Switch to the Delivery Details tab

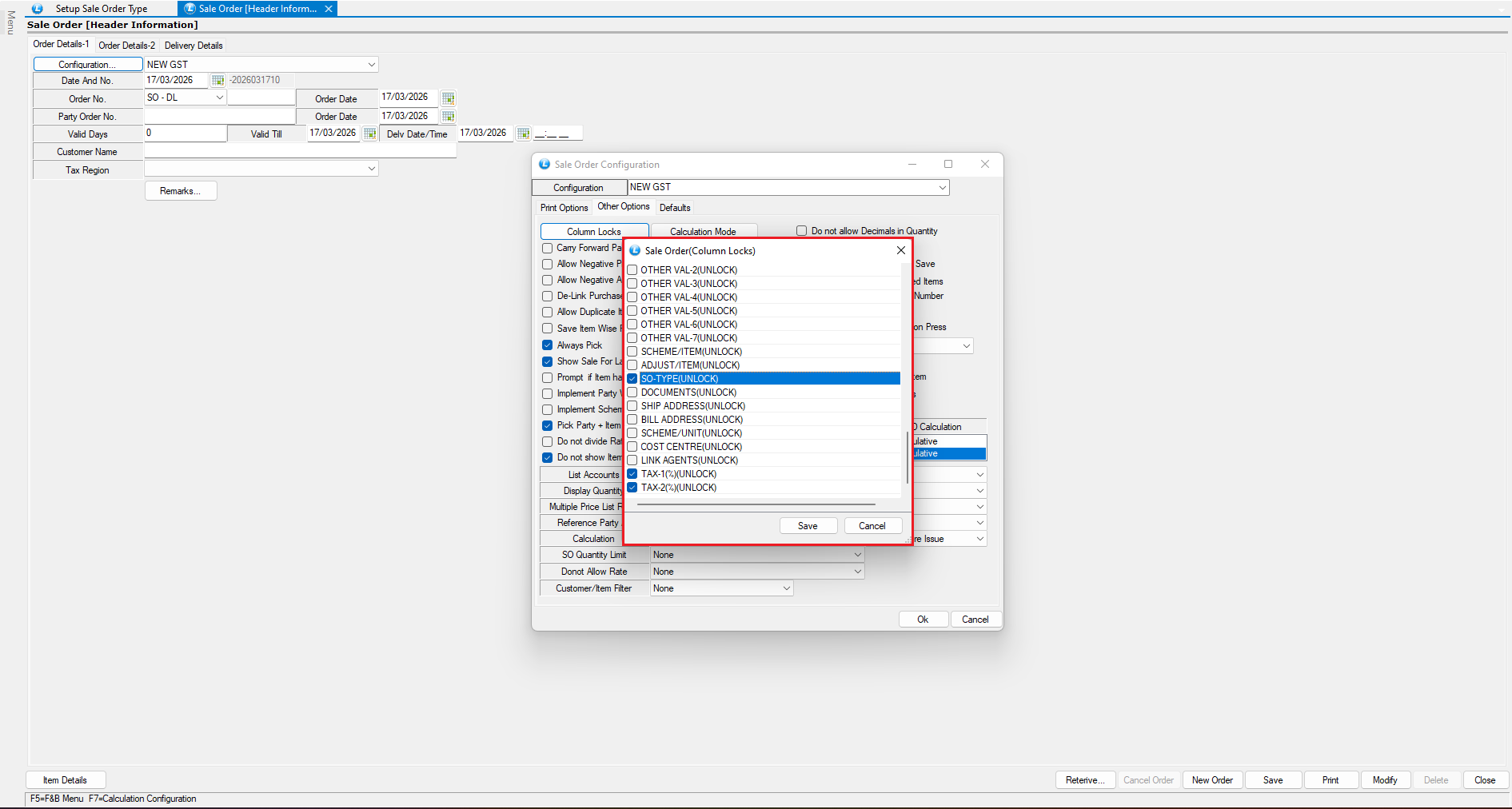pos(193,46)
